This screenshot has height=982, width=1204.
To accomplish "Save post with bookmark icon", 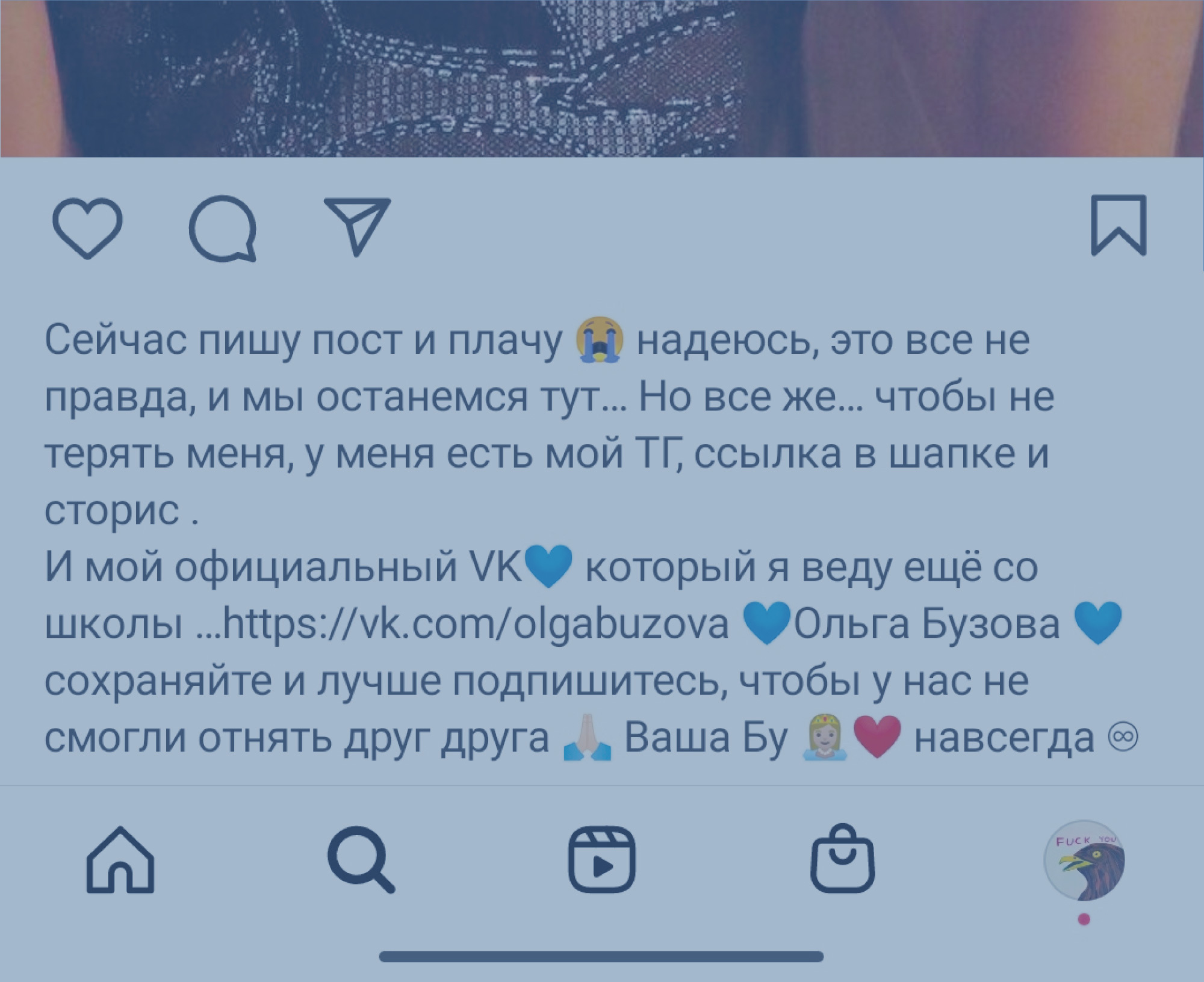I will coord(1119,226).
